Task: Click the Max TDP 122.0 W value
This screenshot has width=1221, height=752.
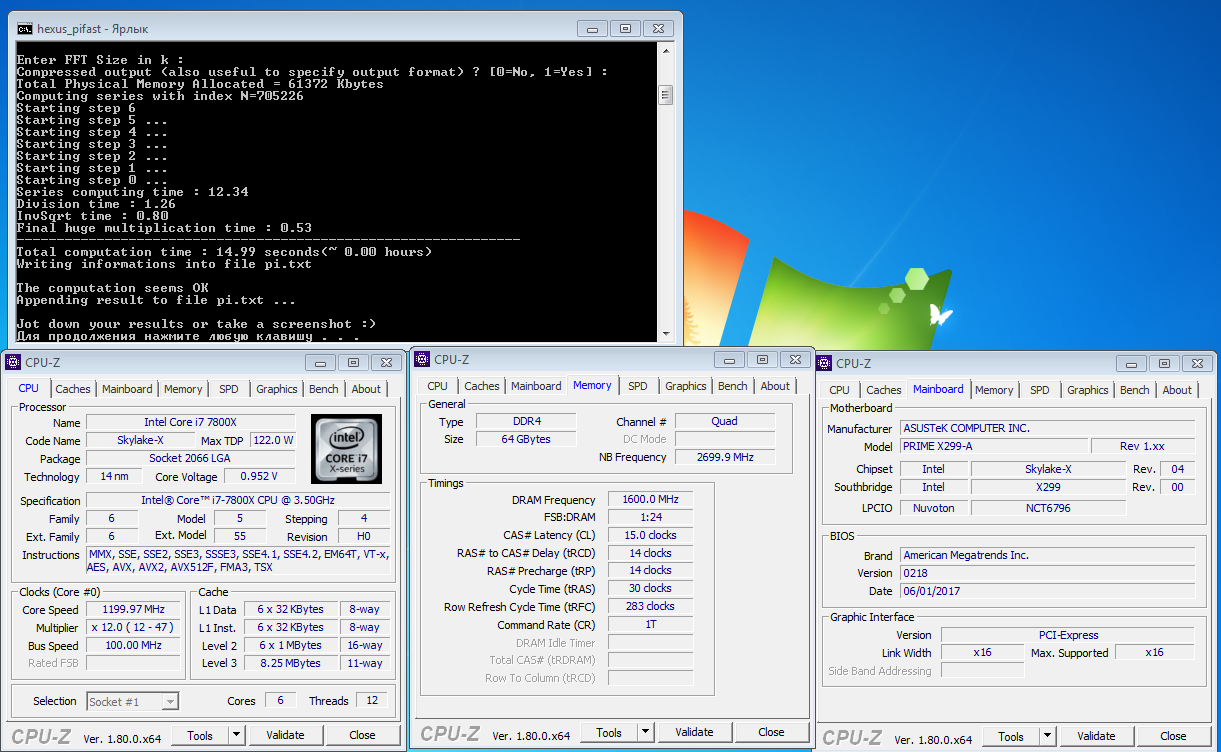Action: pos(272,440)
